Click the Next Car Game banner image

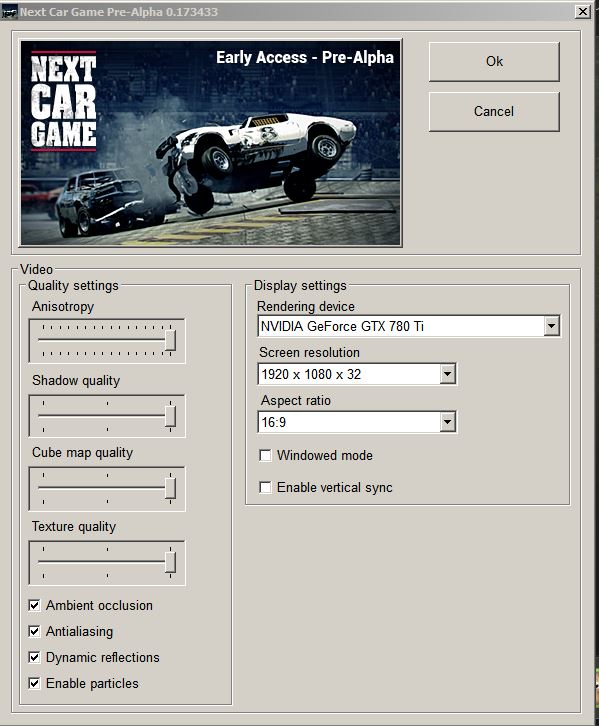click(x=211, y=143)
